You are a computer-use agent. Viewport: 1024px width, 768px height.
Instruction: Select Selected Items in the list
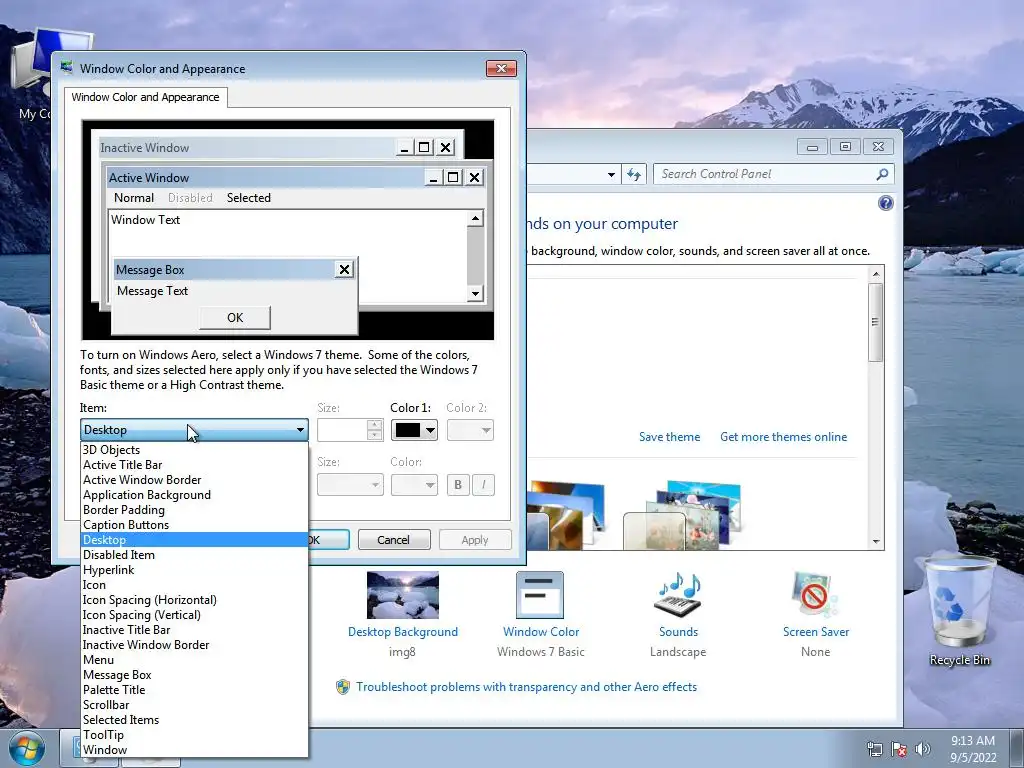[x=194, y=720]
